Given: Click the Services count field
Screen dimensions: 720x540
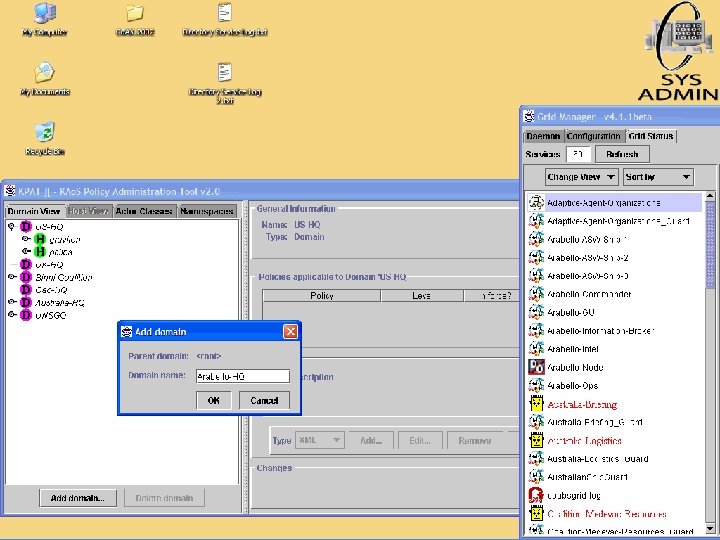Looking at the screenshot, I should (x=578, y=154).
